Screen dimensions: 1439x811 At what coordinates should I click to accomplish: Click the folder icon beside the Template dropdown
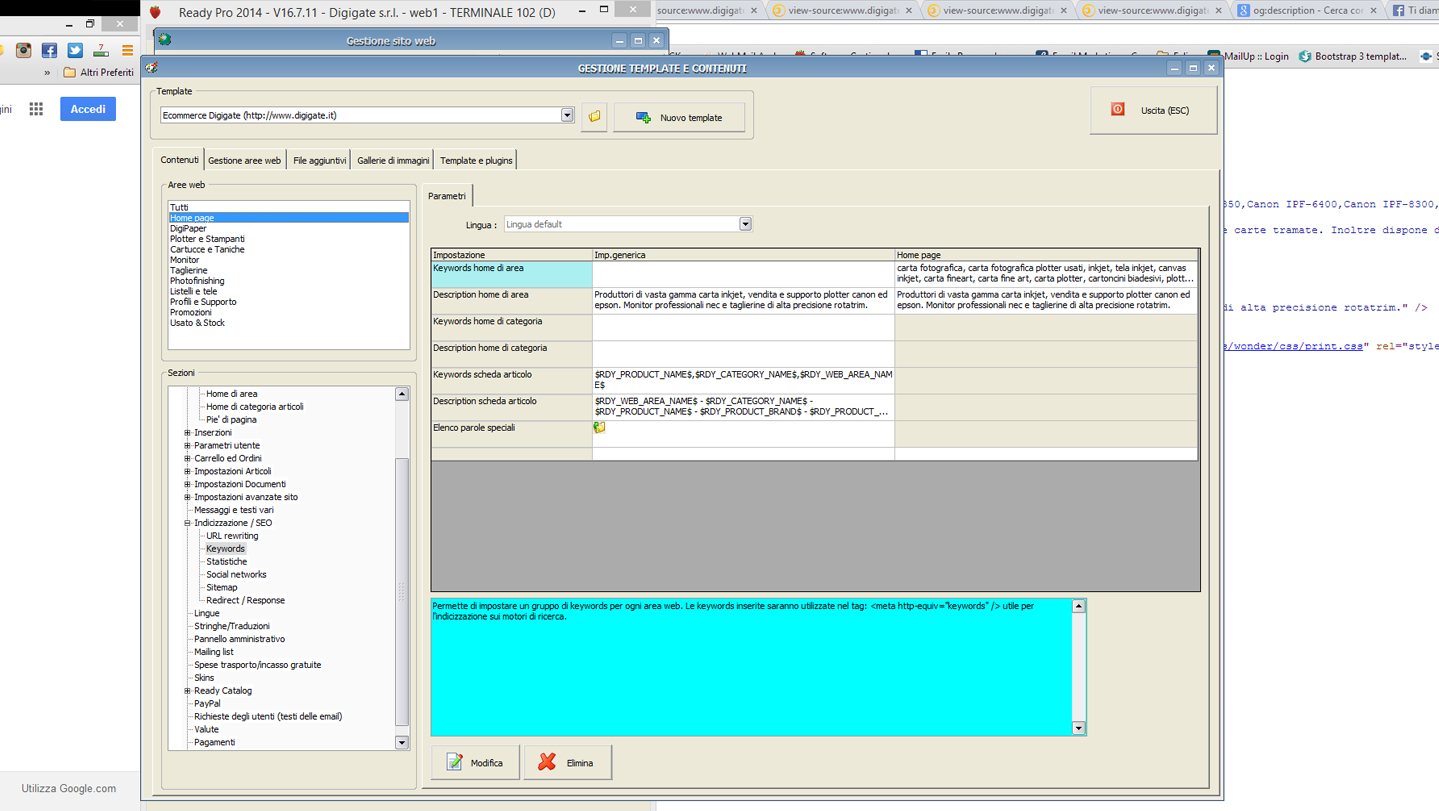tap(594, 117)
